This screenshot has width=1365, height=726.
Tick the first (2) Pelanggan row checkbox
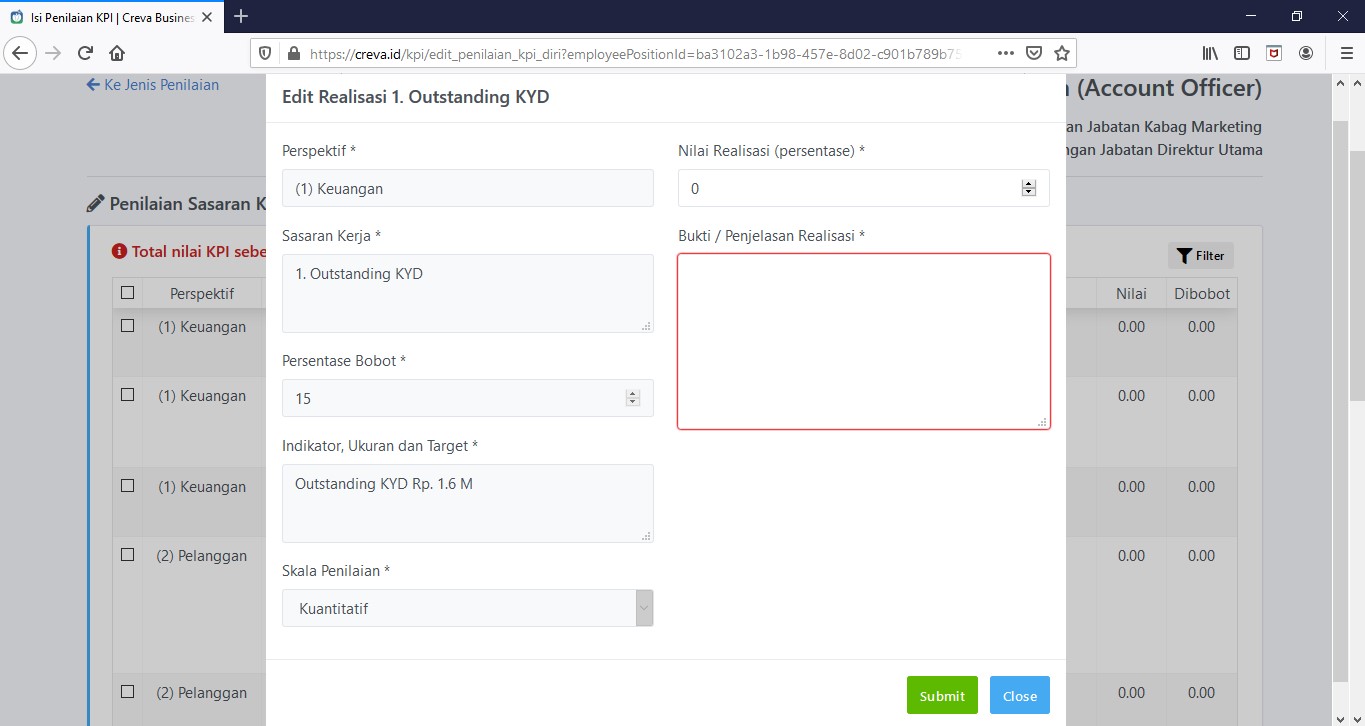point(127,555)
